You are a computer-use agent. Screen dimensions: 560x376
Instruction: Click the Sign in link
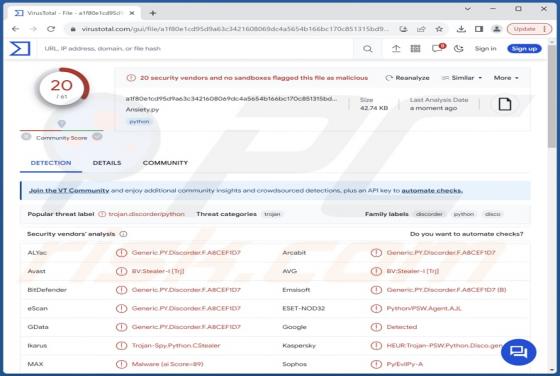485,49
